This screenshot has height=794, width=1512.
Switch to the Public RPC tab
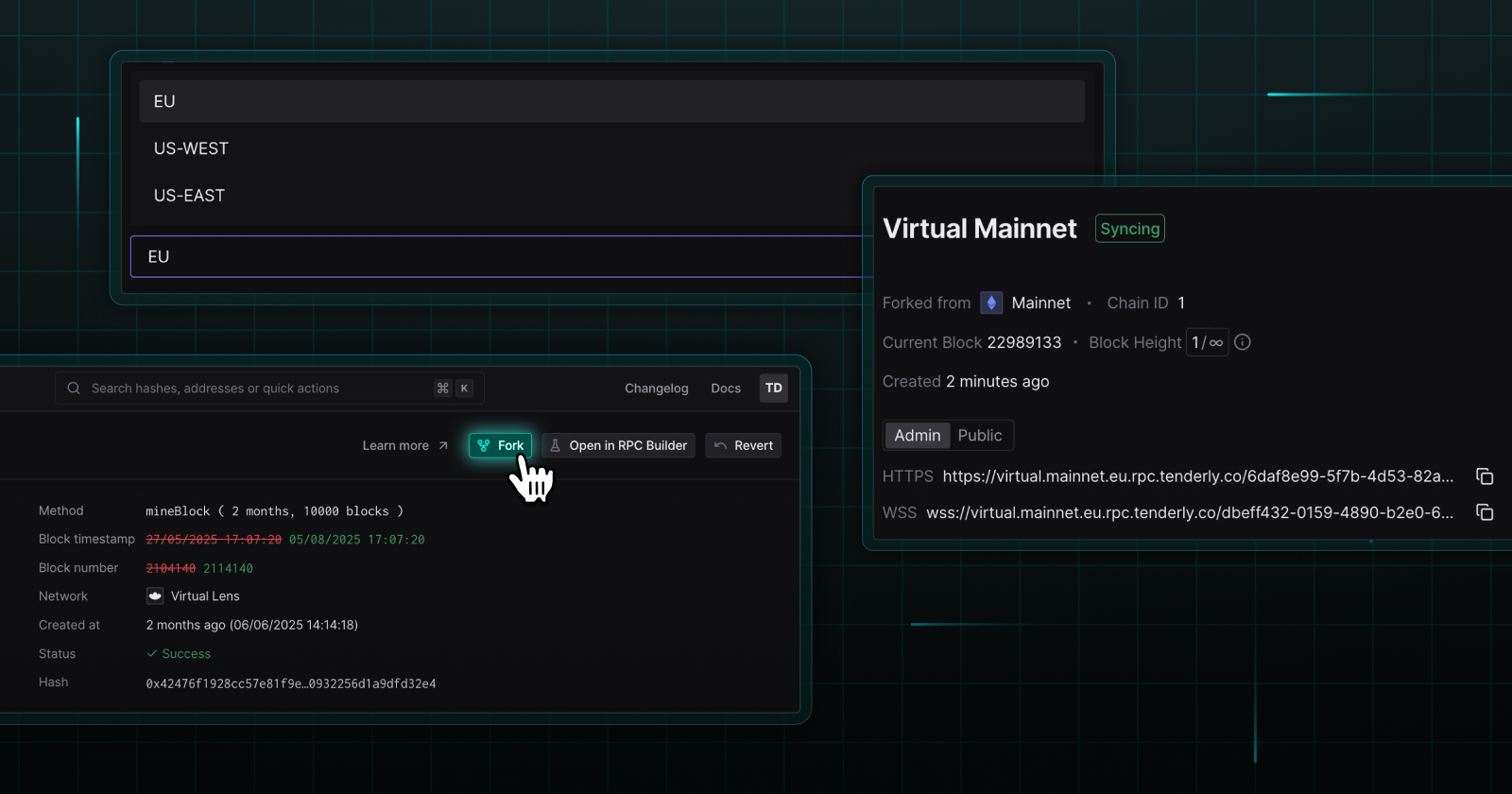980,436
